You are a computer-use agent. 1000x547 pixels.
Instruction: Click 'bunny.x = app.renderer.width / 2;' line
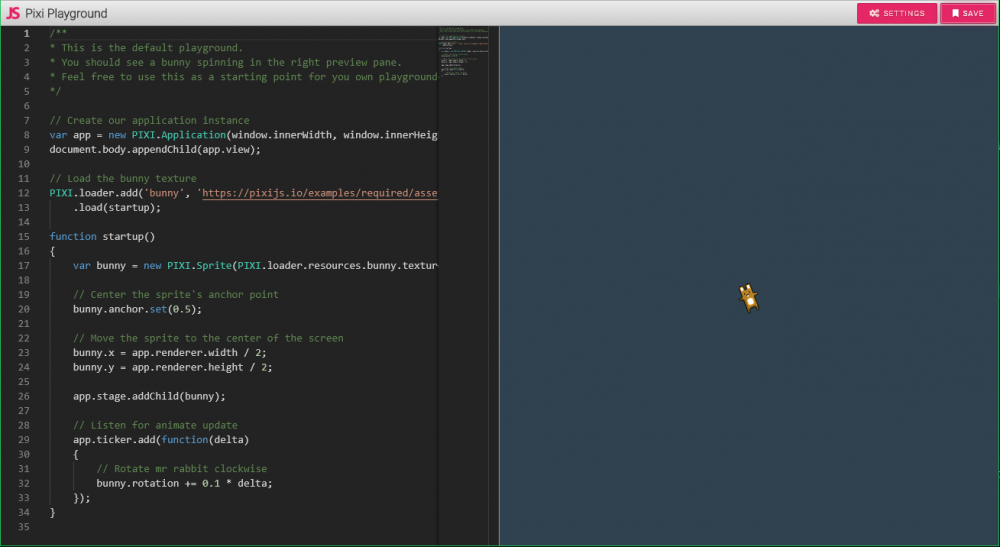coord(170,353)
